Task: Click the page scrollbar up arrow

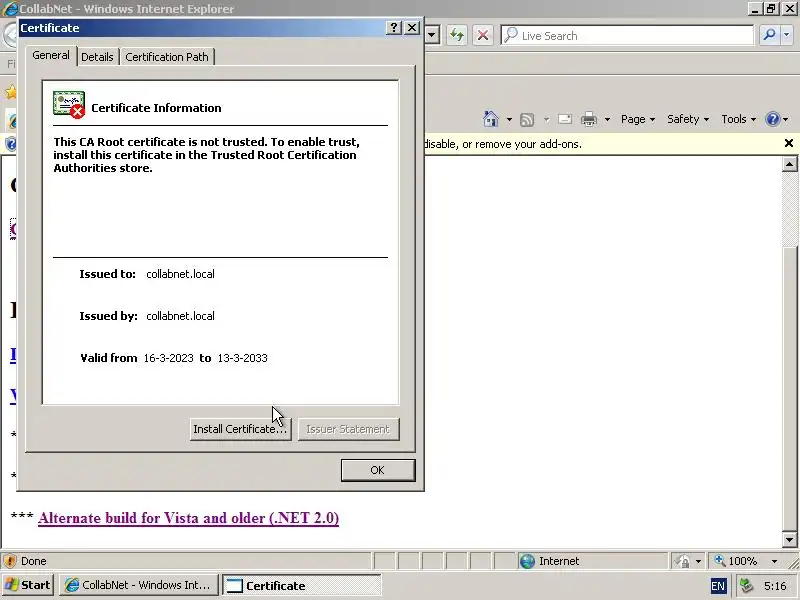Action: [789, 164]
